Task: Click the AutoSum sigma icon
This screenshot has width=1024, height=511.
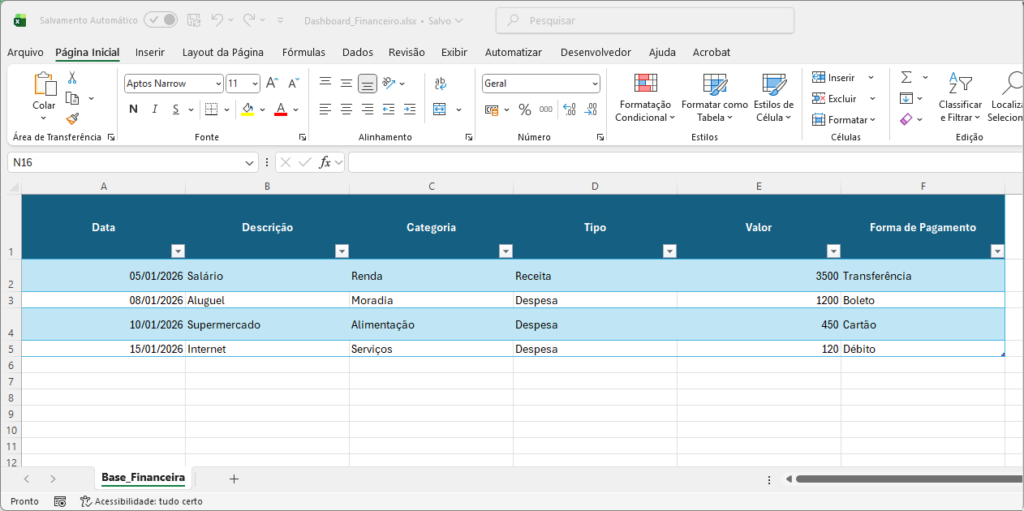Action: 906,77
